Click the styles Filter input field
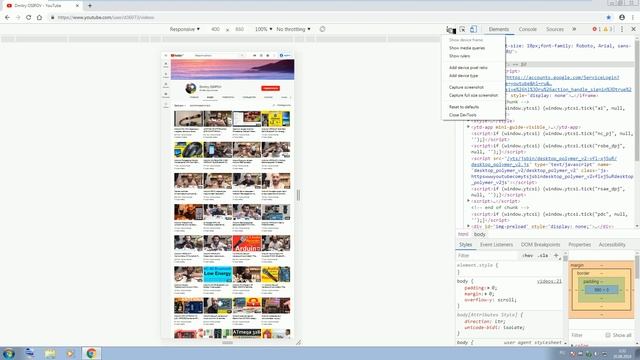 487,256
